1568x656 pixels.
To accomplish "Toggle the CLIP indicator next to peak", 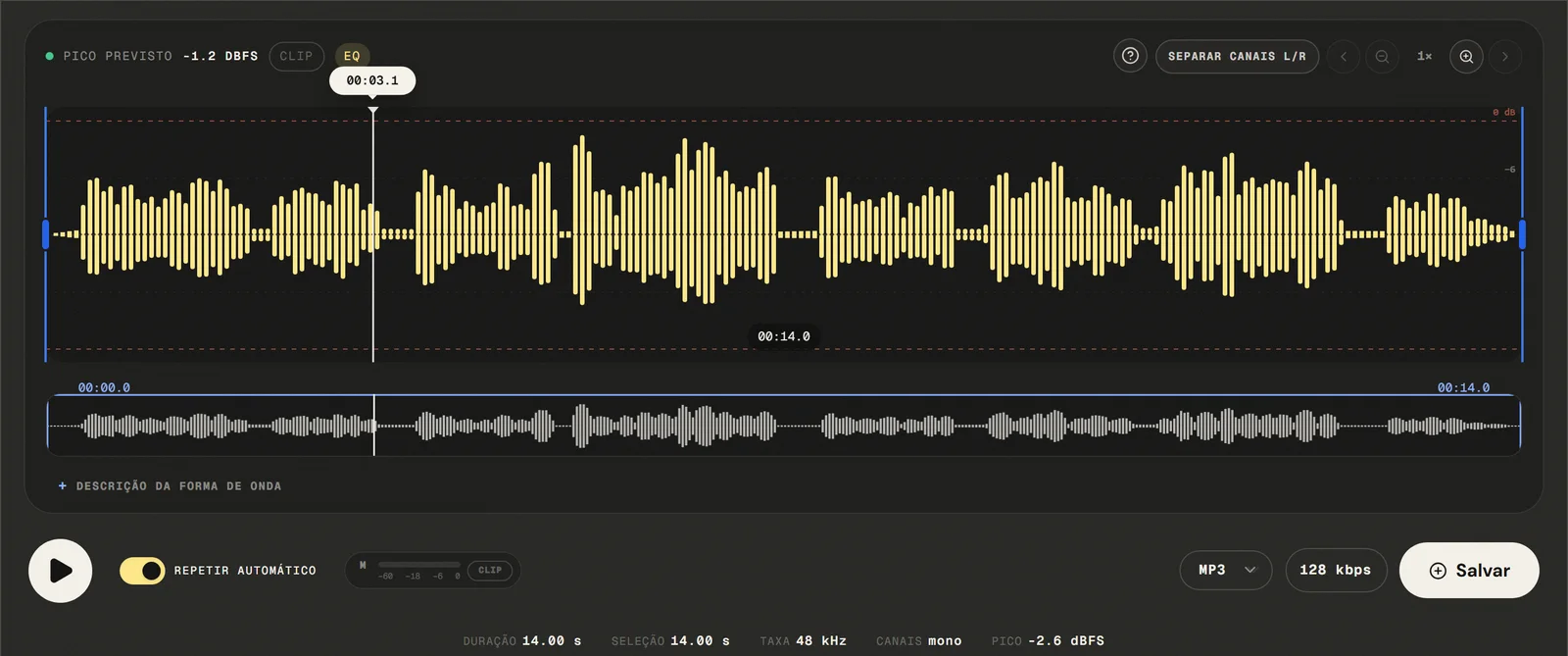I will [x=296, y=56].
